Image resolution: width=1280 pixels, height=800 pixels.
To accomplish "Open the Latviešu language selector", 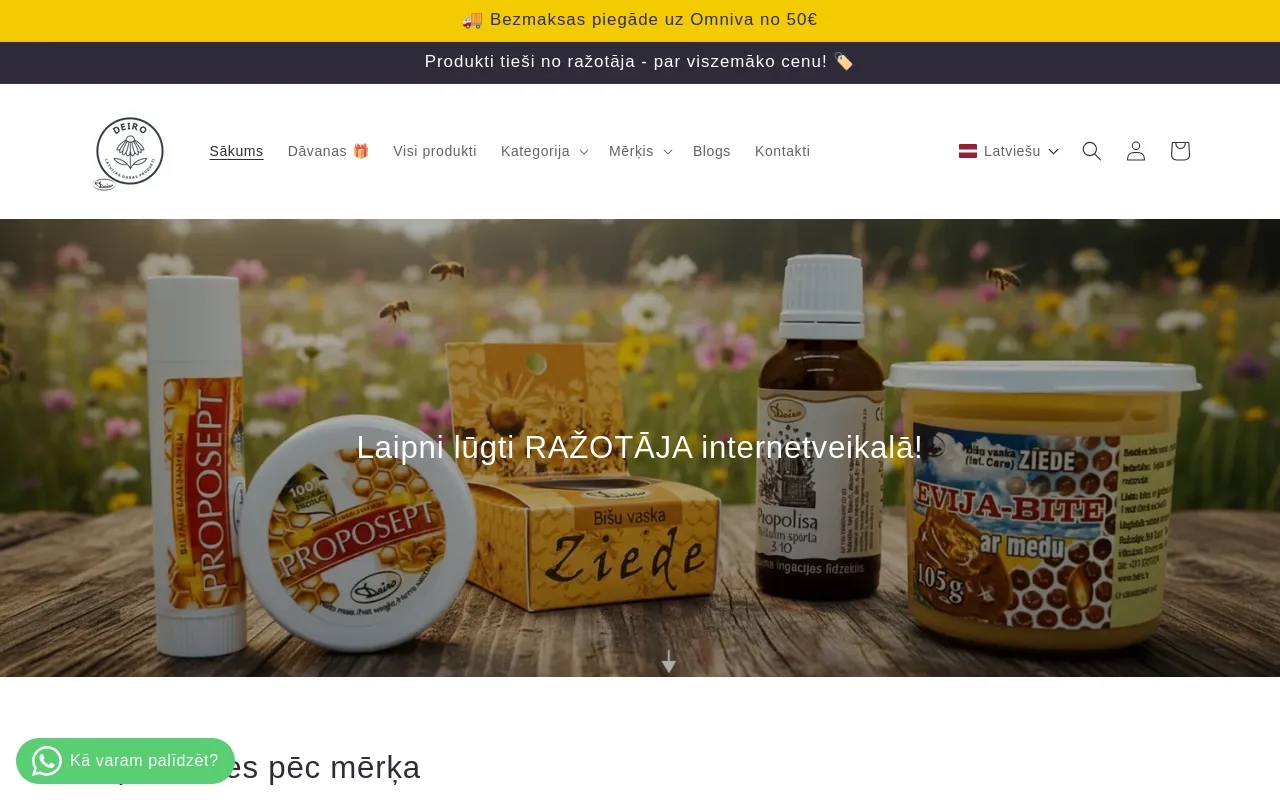I will pos(1008,151).
